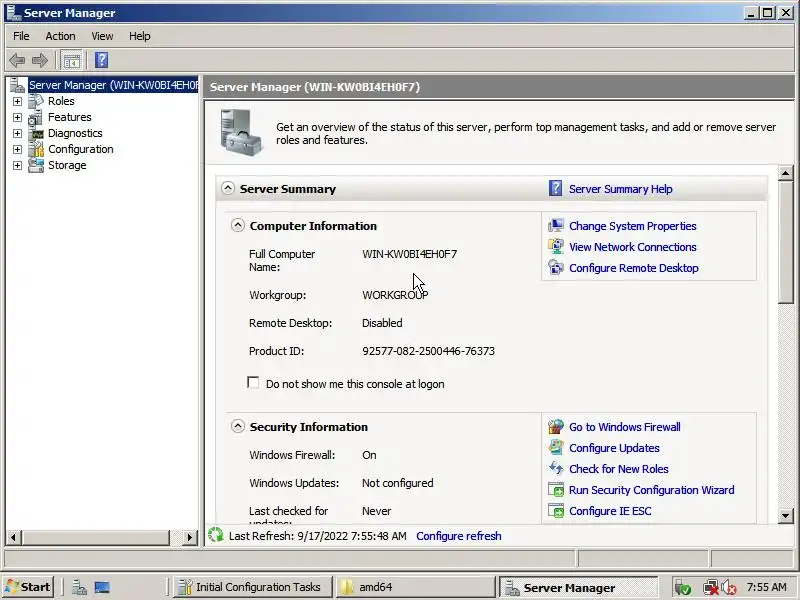Image resolution: width=800 pixels, height=600 pixels.
Task: Expand the Configuration tree node
Action: (17, 149)
